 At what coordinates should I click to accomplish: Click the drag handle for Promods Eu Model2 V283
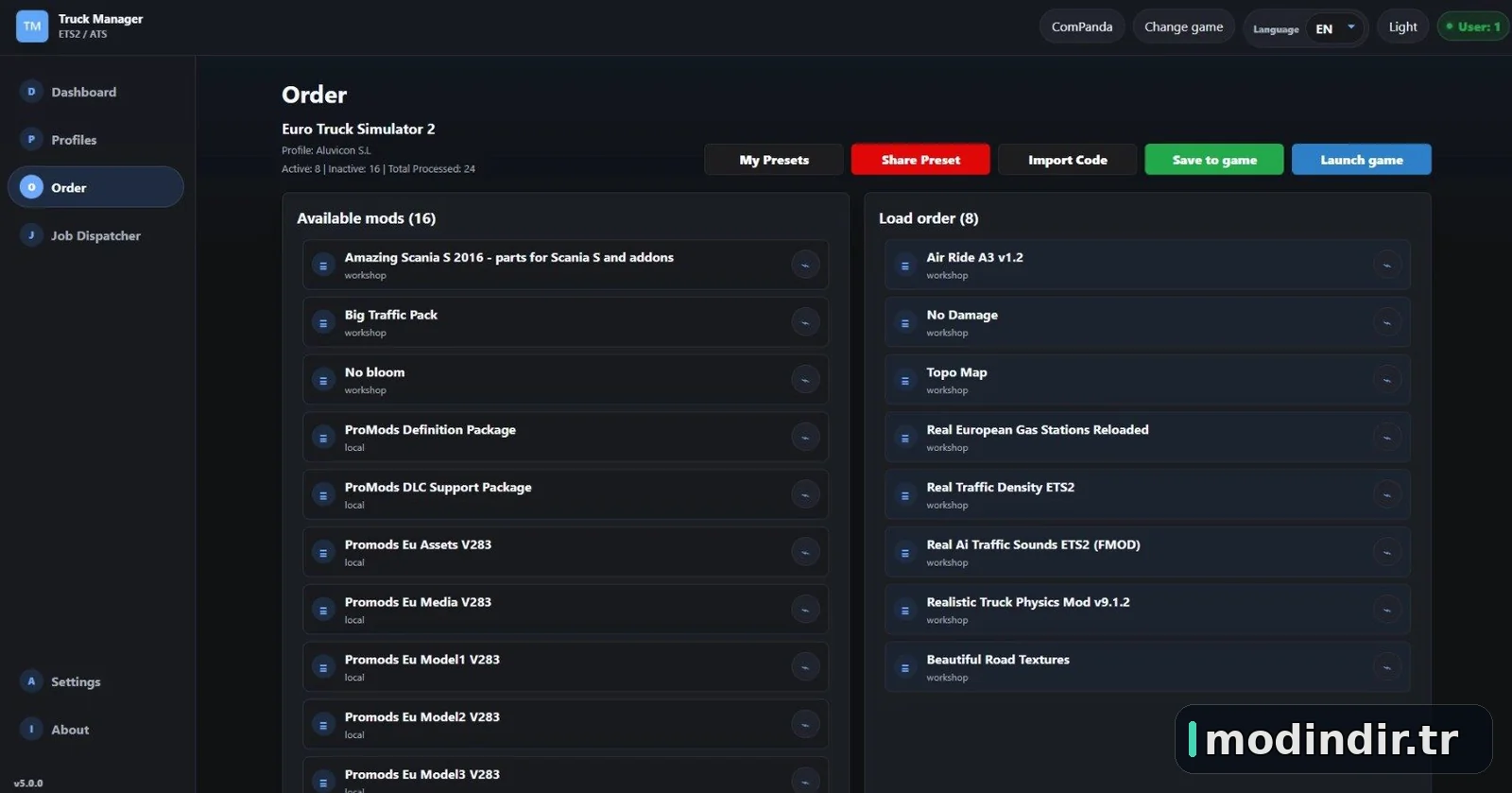[x=323, y=726]
